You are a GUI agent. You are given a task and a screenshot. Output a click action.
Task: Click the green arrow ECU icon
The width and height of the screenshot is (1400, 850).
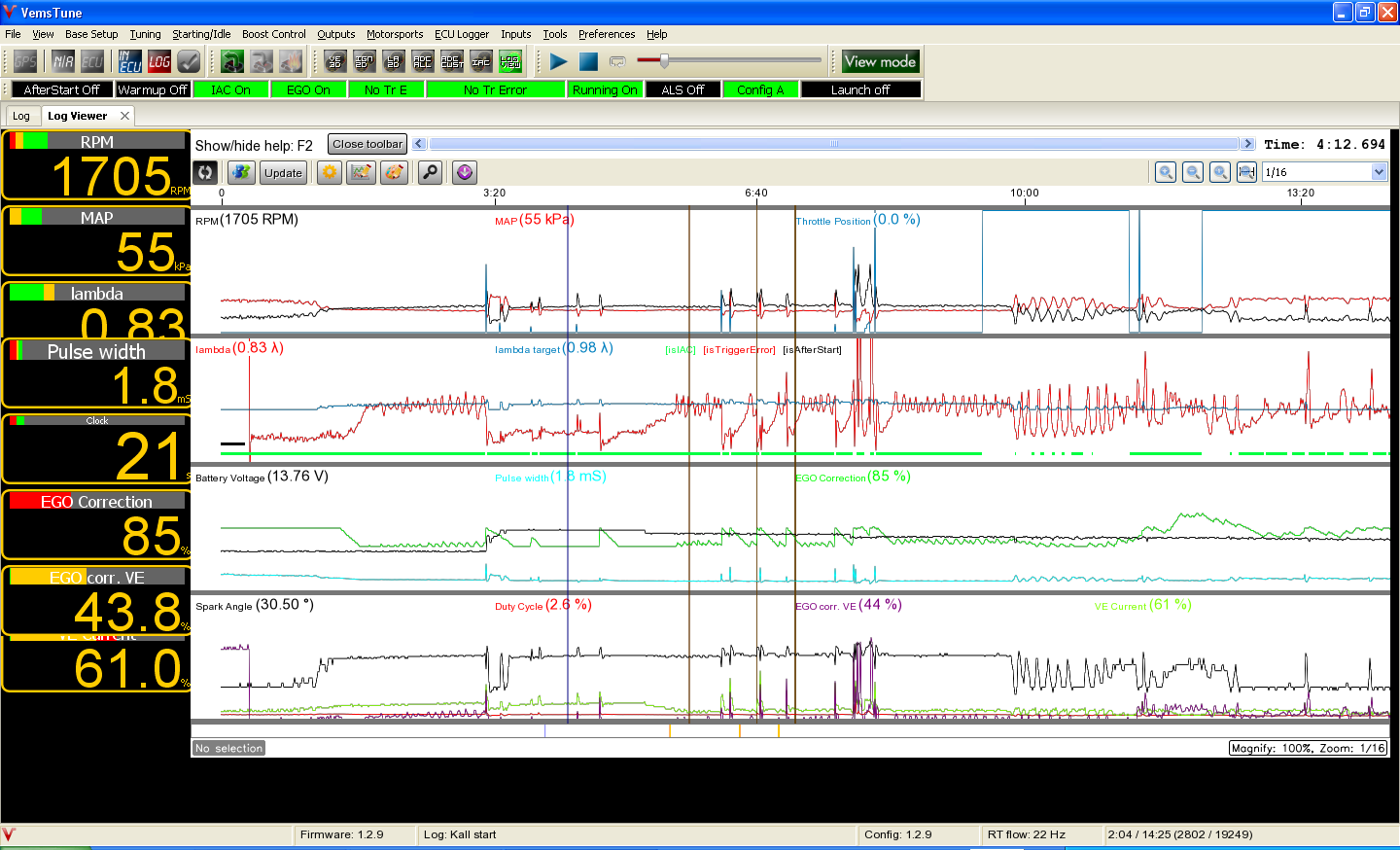tap(232, 62)
